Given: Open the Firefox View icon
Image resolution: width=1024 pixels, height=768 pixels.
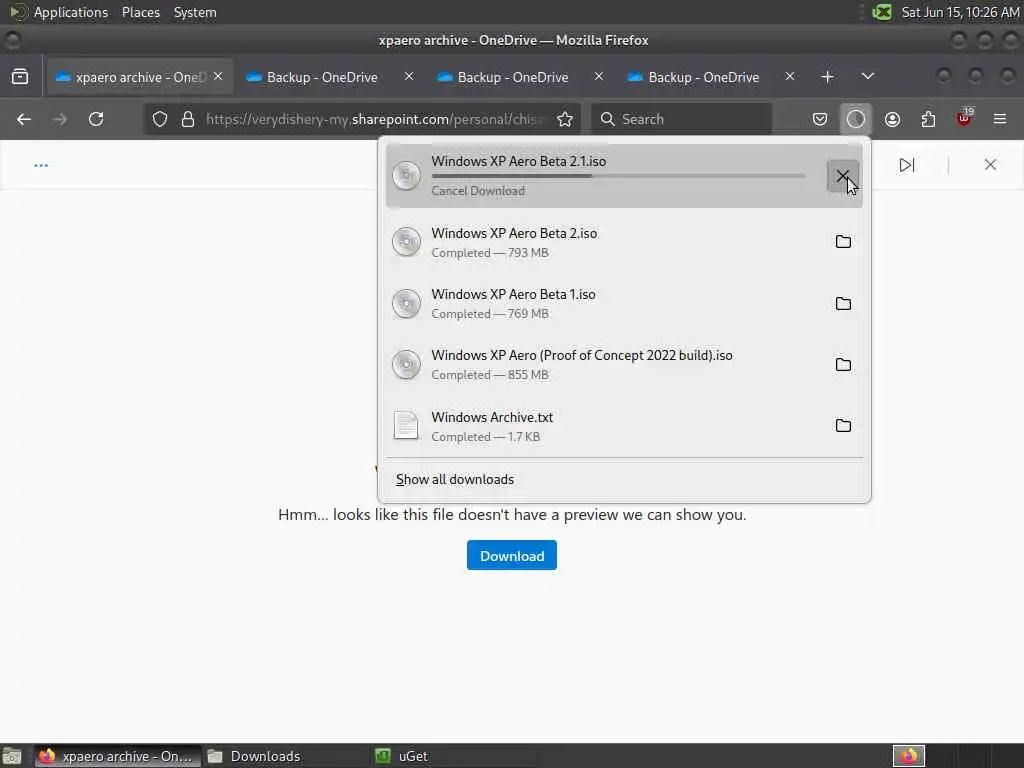Looking at the screenshot, I should (x=20, y=76).
